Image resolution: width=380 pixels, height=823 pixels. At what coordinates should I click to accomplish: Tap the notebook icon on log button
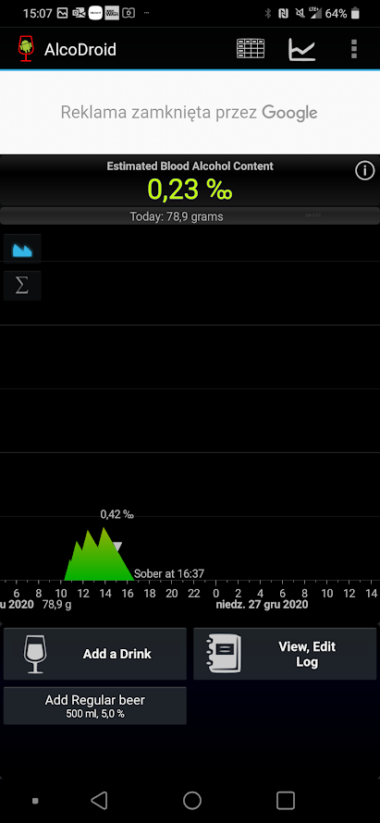[224, 653]
